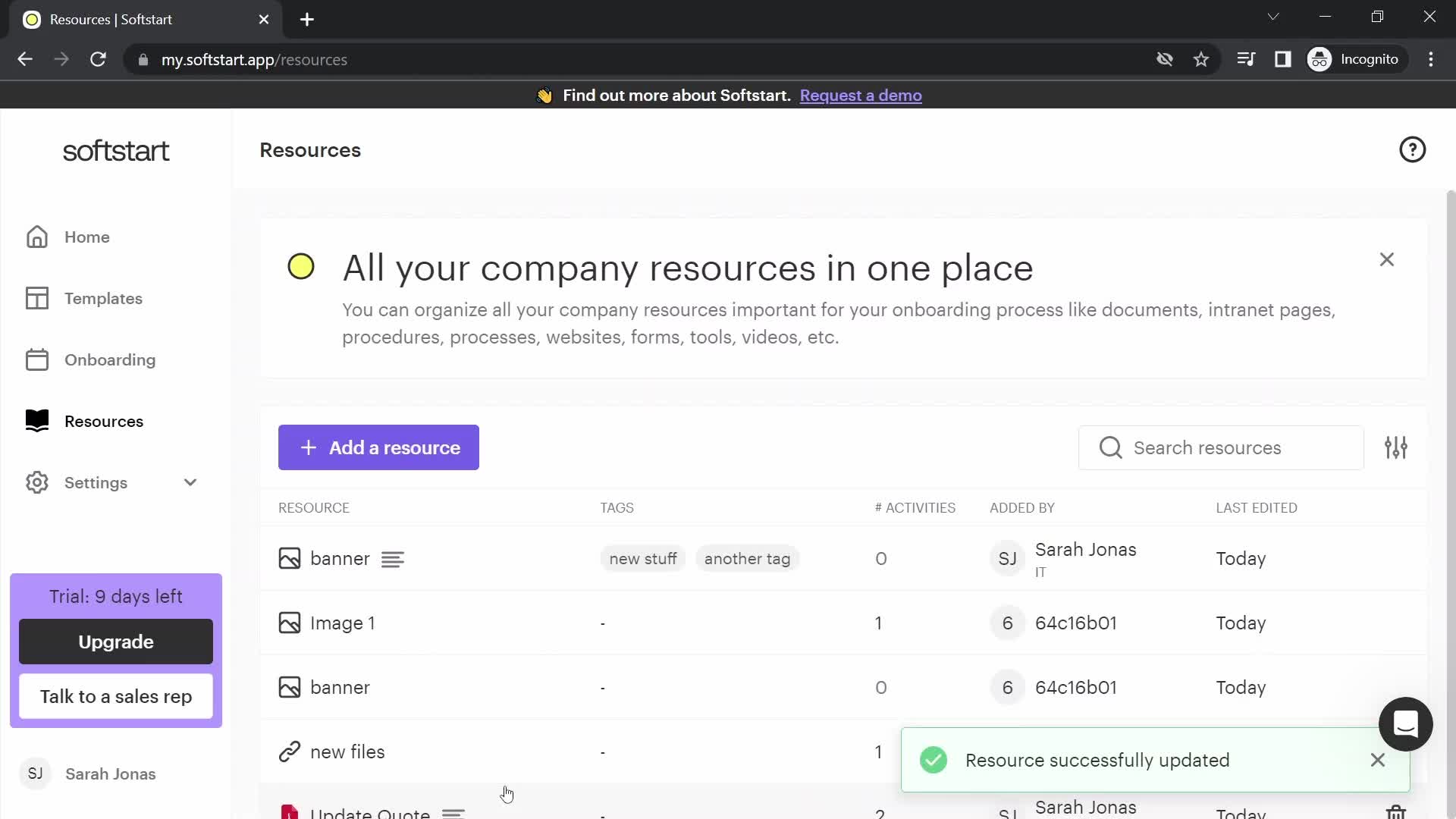Delete the Update Quote resource
The image size is (1456, 819).
pos(1395,811)
